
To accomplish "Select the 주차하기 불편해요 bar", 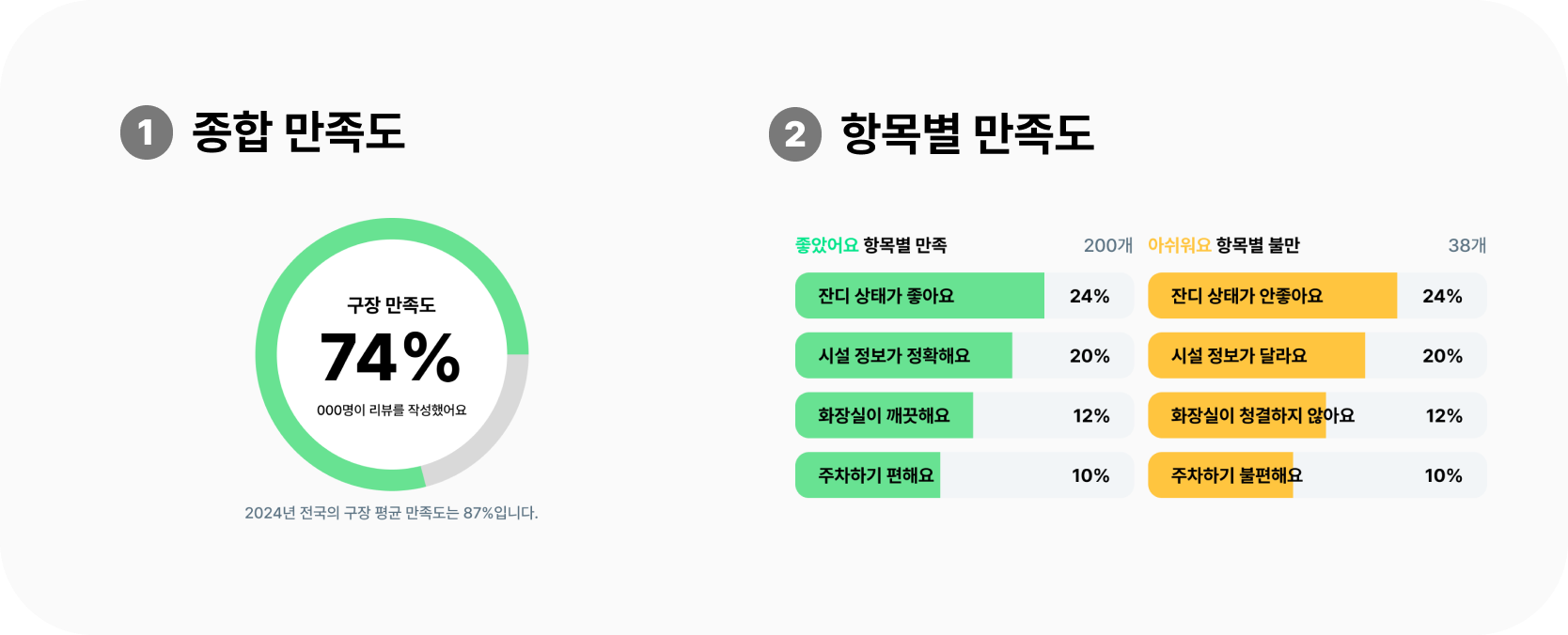I will pos(1317,475).
